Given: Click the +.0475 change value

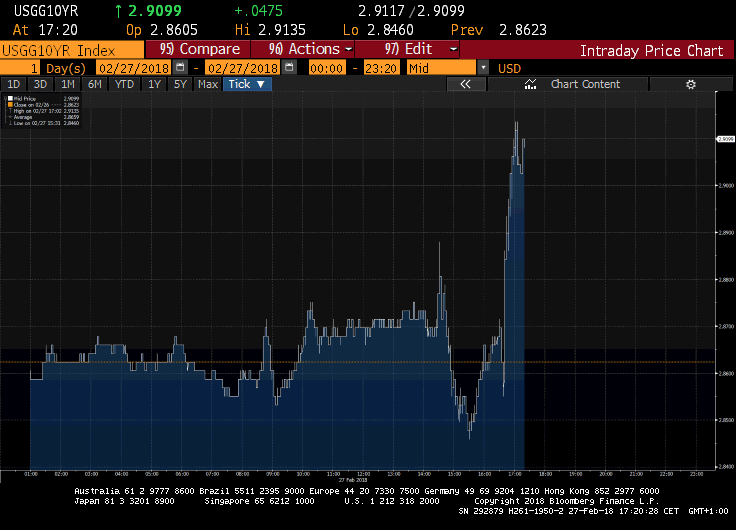Looking at the screenshot, I should pos(258,11).
